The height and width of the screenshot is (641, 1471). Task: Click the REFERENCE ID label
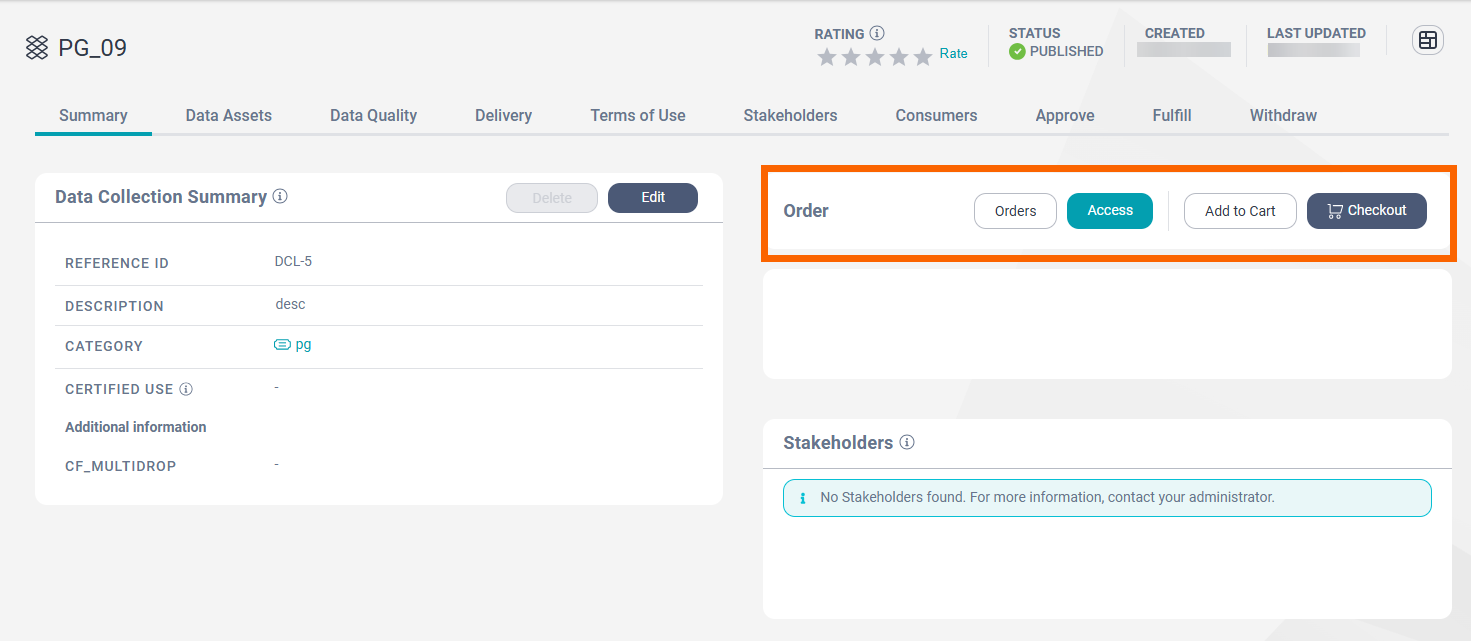coord(117,264)
